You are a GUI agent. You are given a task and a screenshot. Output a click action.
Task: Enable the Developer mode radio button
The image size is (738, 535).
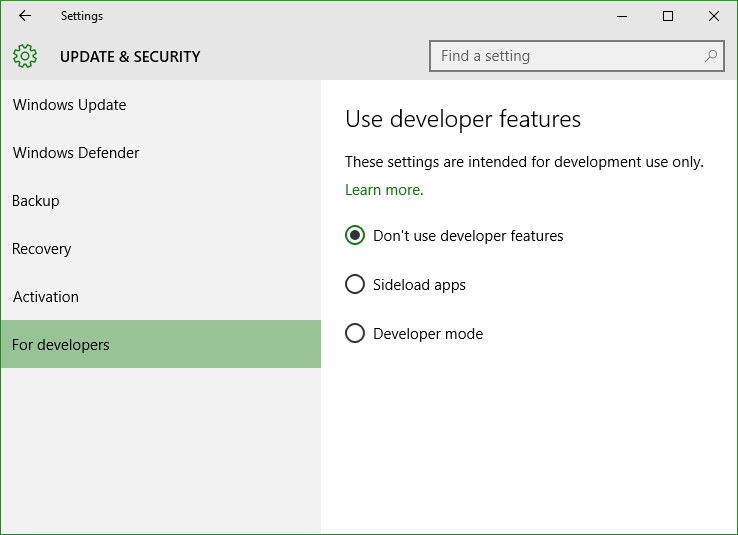click(x=355, y=333)
